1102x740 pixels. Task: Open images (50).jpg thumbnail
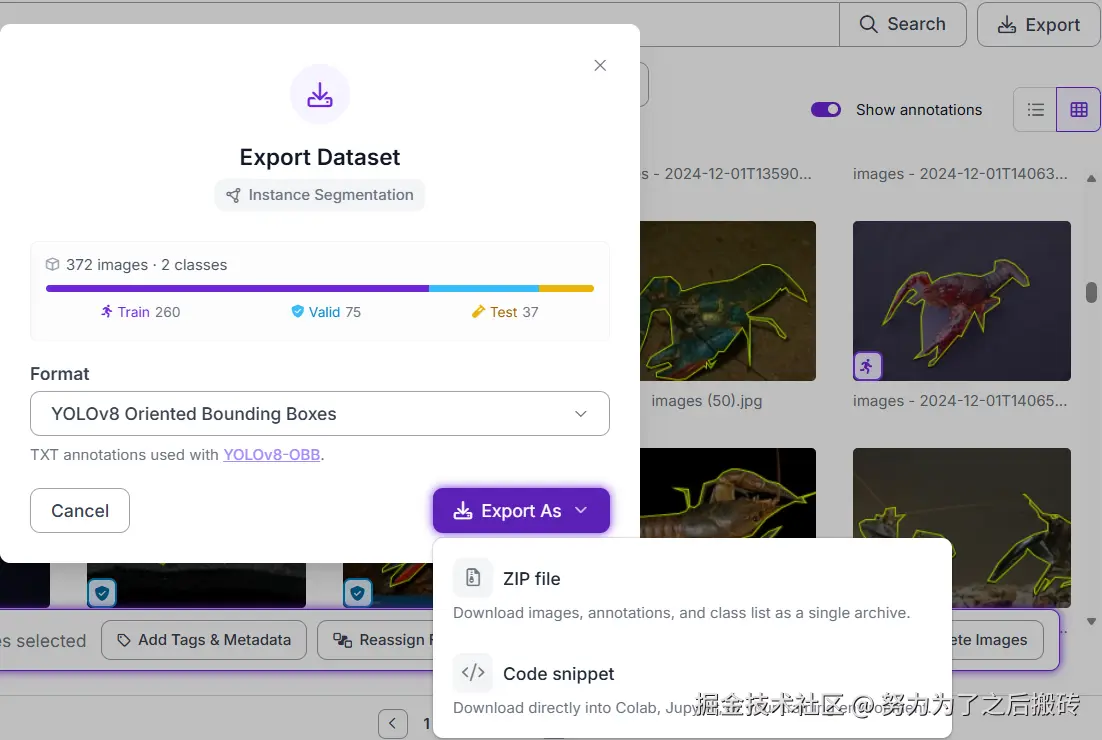click(x=728, y=301)
